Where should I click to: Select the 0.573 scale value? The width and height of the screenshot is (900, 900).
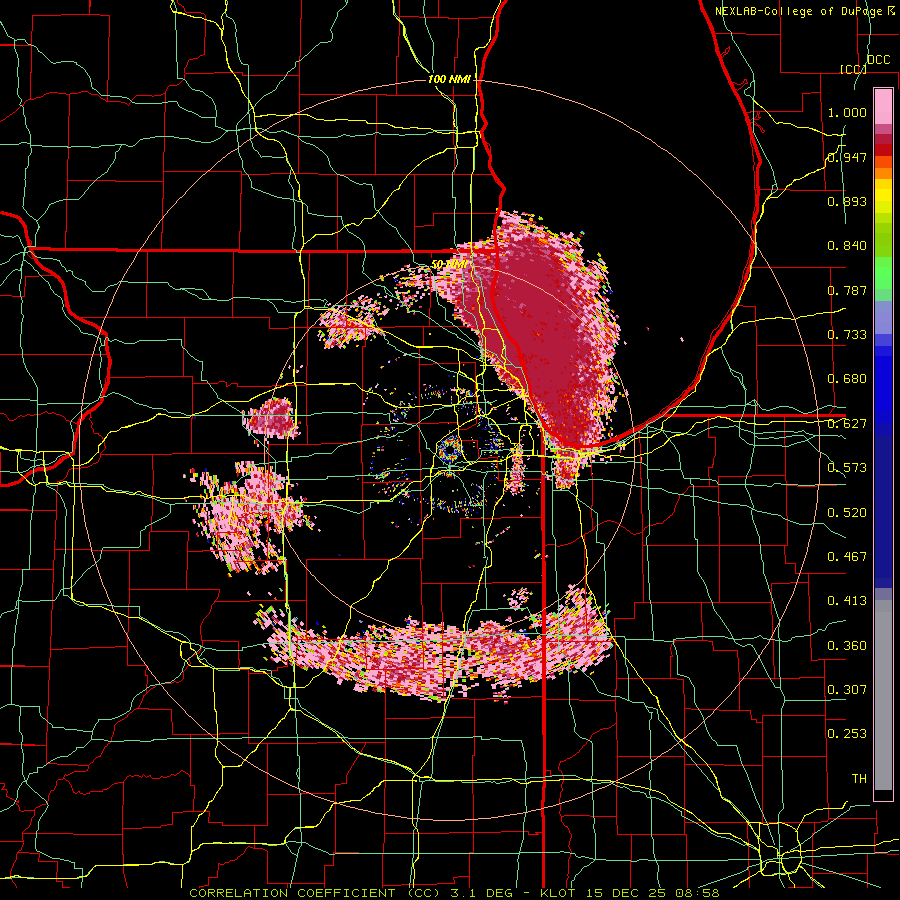pos(847,468)
